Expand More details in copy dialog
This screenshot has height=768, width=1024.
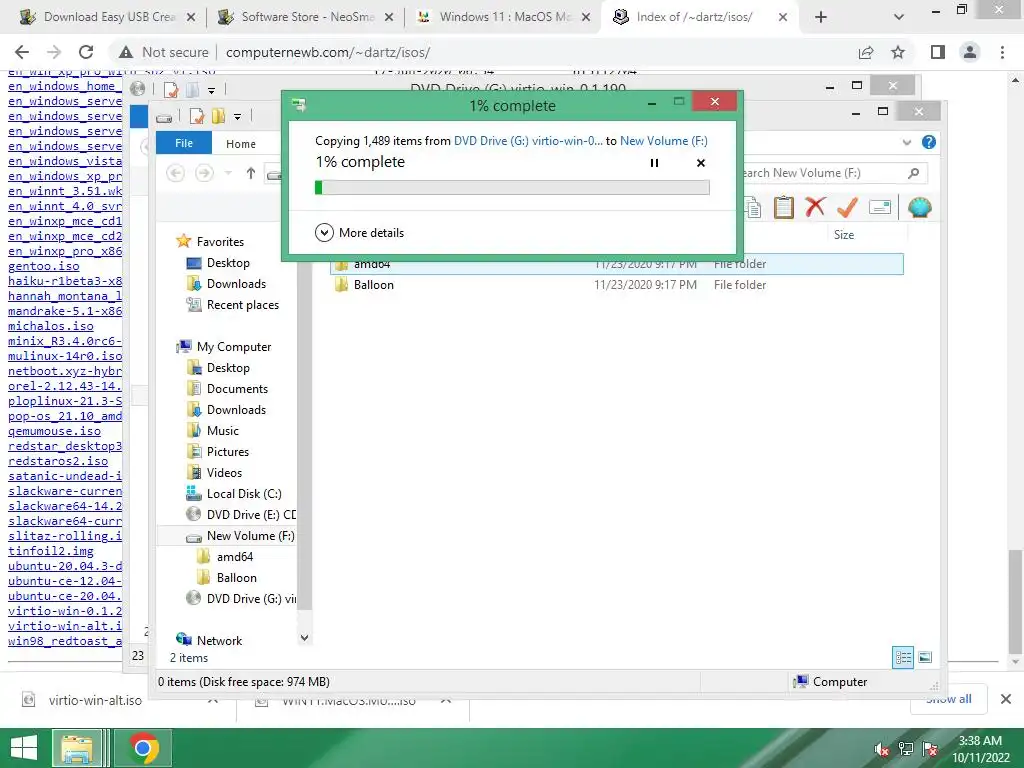359,232
